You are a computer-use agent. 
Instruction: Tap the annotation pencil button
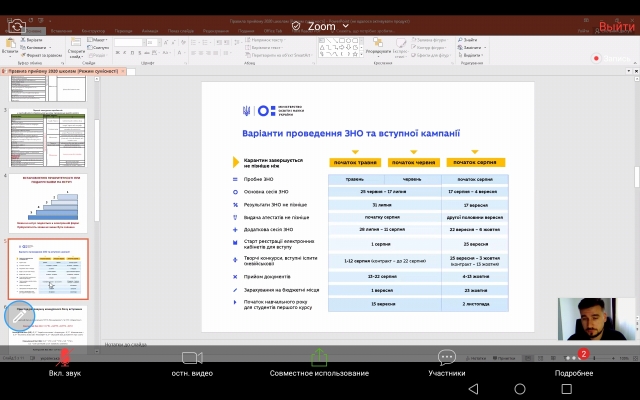point(21,315)
